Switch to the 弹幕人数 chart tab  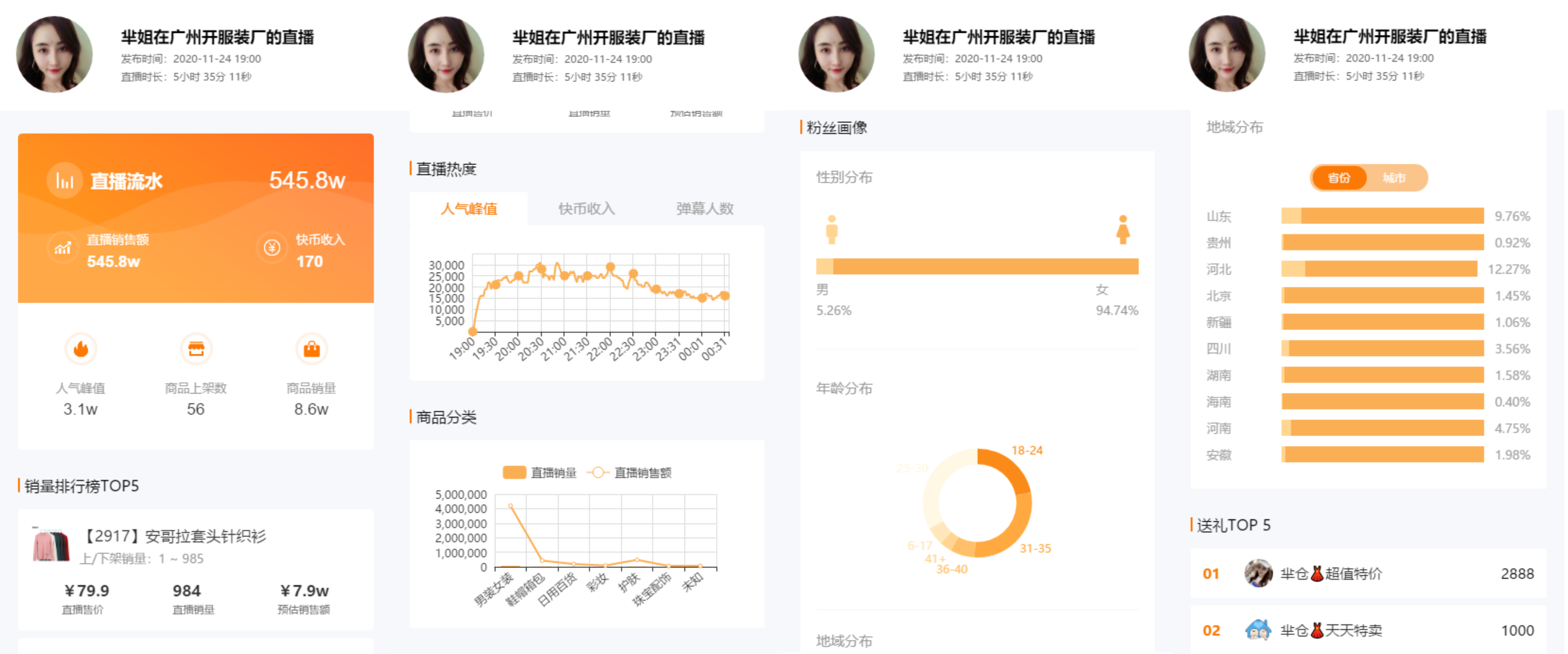(x=705, y=209)
